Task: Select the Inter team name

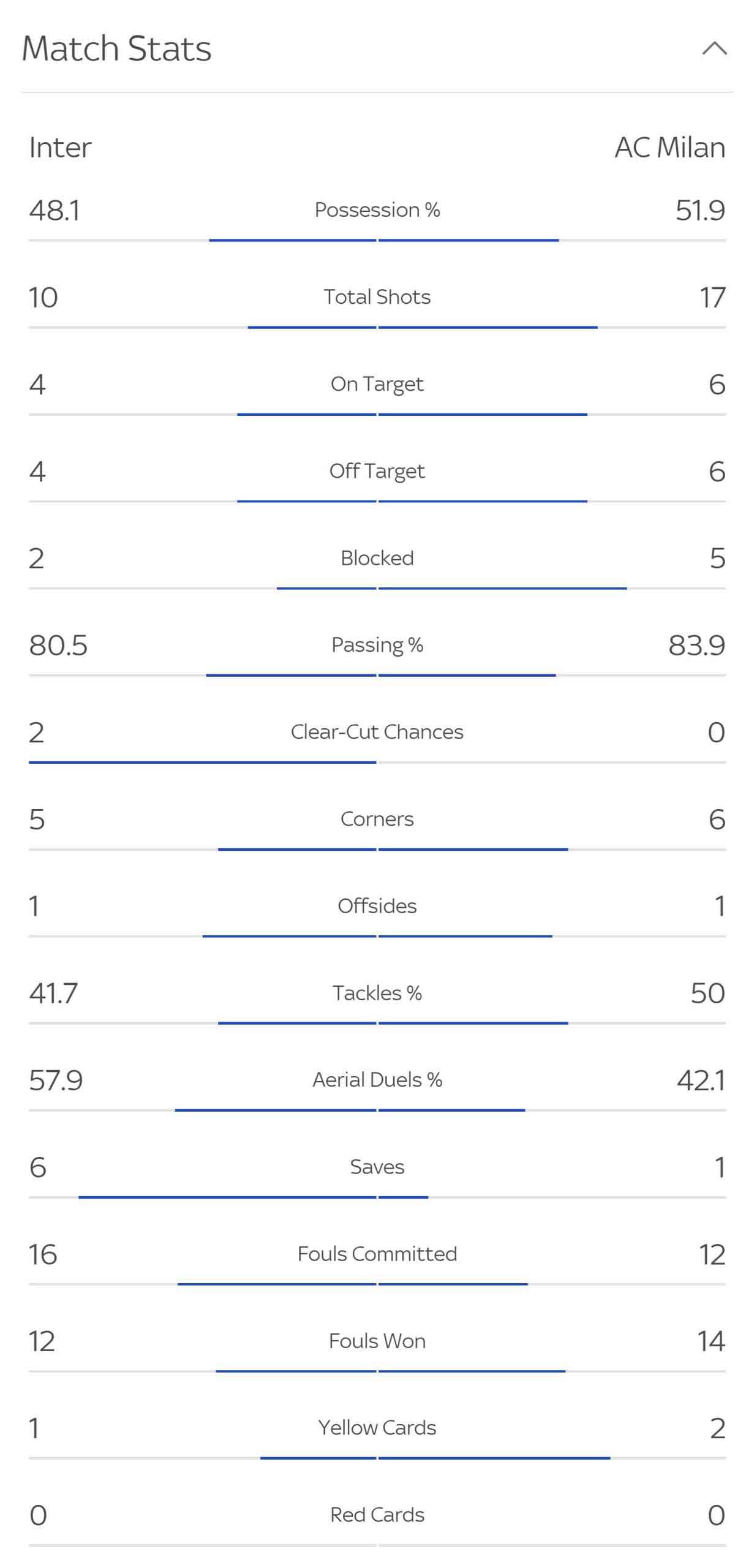Action: tap(60, 148)
